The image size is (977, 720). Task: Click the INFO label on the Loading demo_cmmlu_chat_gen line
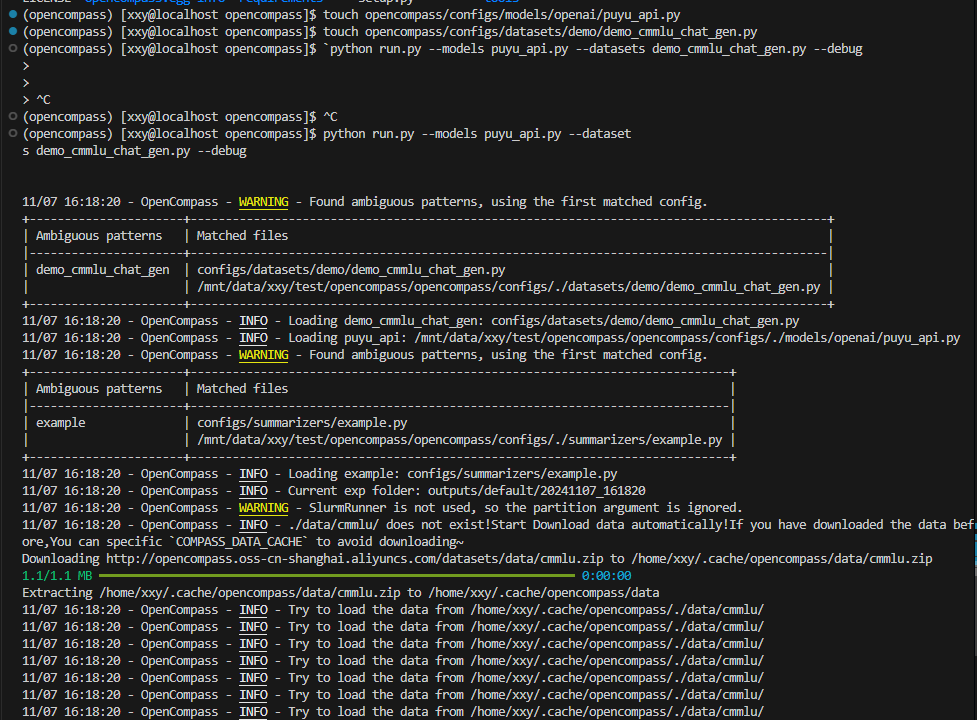pyautogui.click(x=254, y=321)
